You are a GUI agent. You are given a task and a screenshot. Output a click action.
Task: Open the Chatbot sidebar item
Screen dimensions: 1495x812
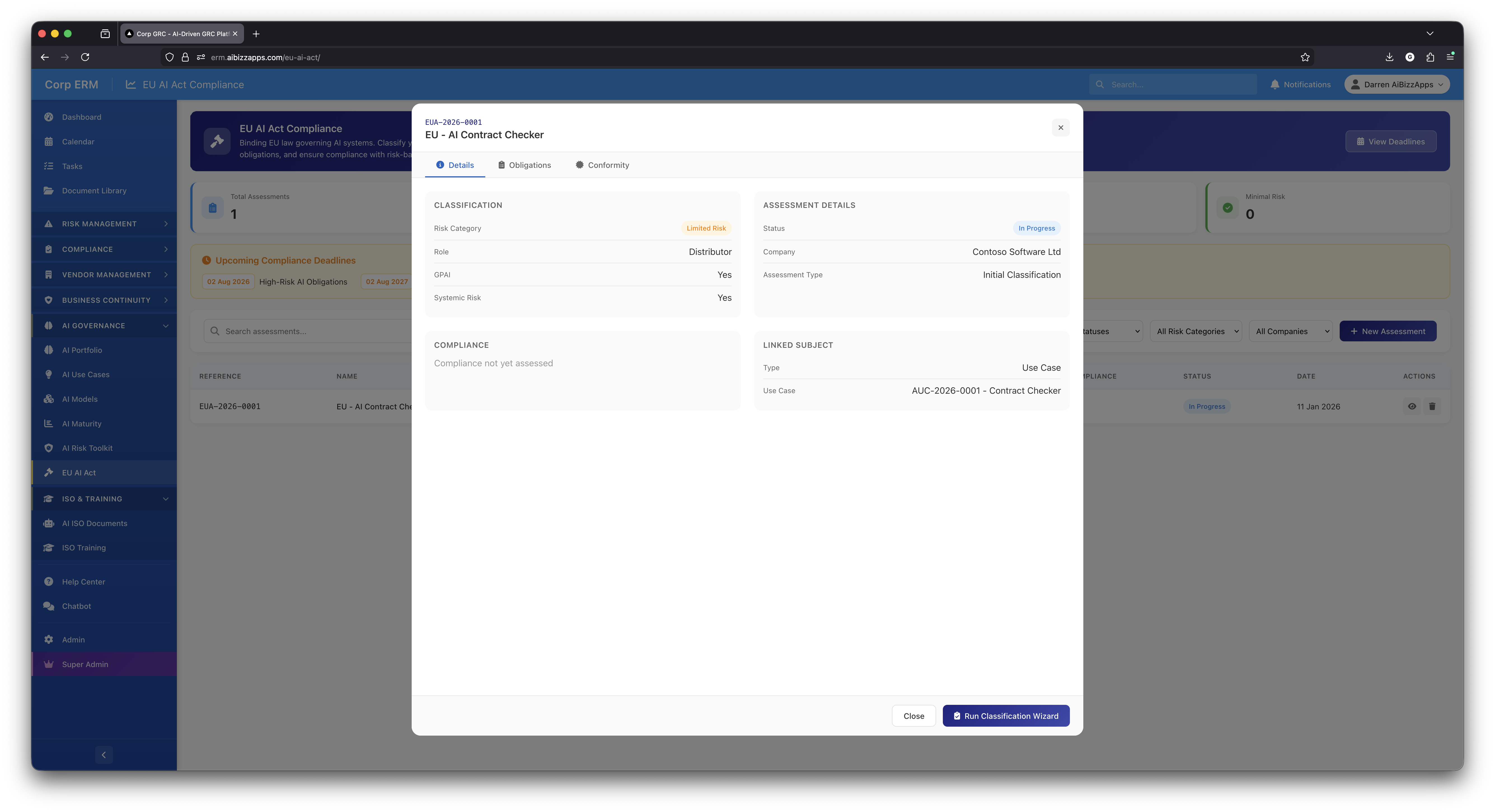click(76, 606)
